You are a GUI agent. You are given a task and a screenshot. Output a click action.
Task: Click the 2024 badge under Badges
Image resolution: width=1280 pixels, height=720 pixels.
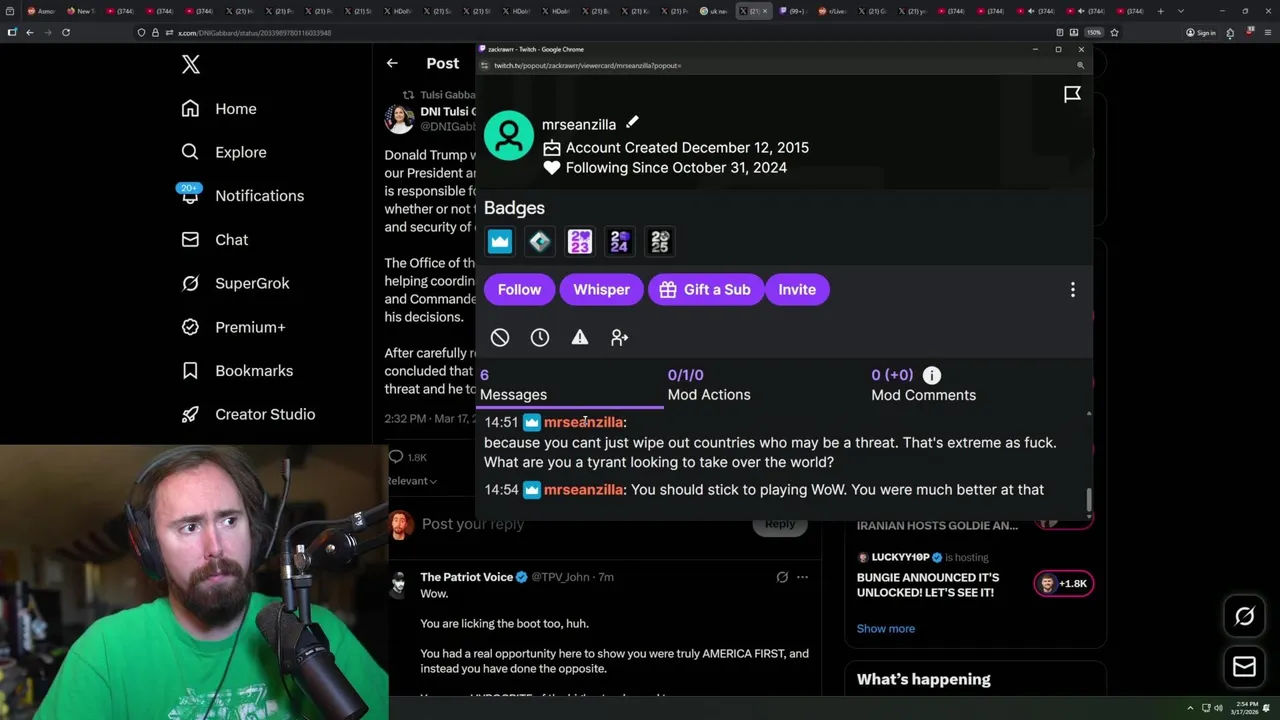pyautogui.click(x=620, y=241)
